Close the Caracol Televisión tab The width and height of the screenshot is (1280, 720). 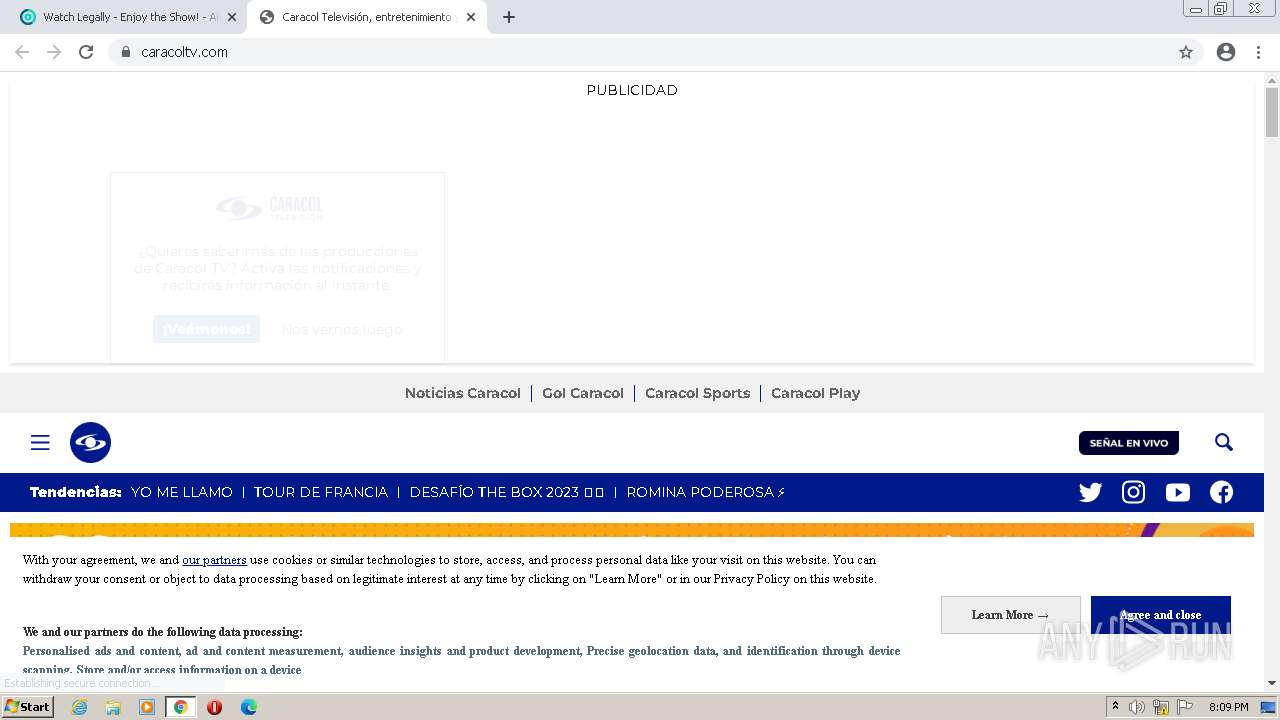pyautogui.click(x=471, y=17)
